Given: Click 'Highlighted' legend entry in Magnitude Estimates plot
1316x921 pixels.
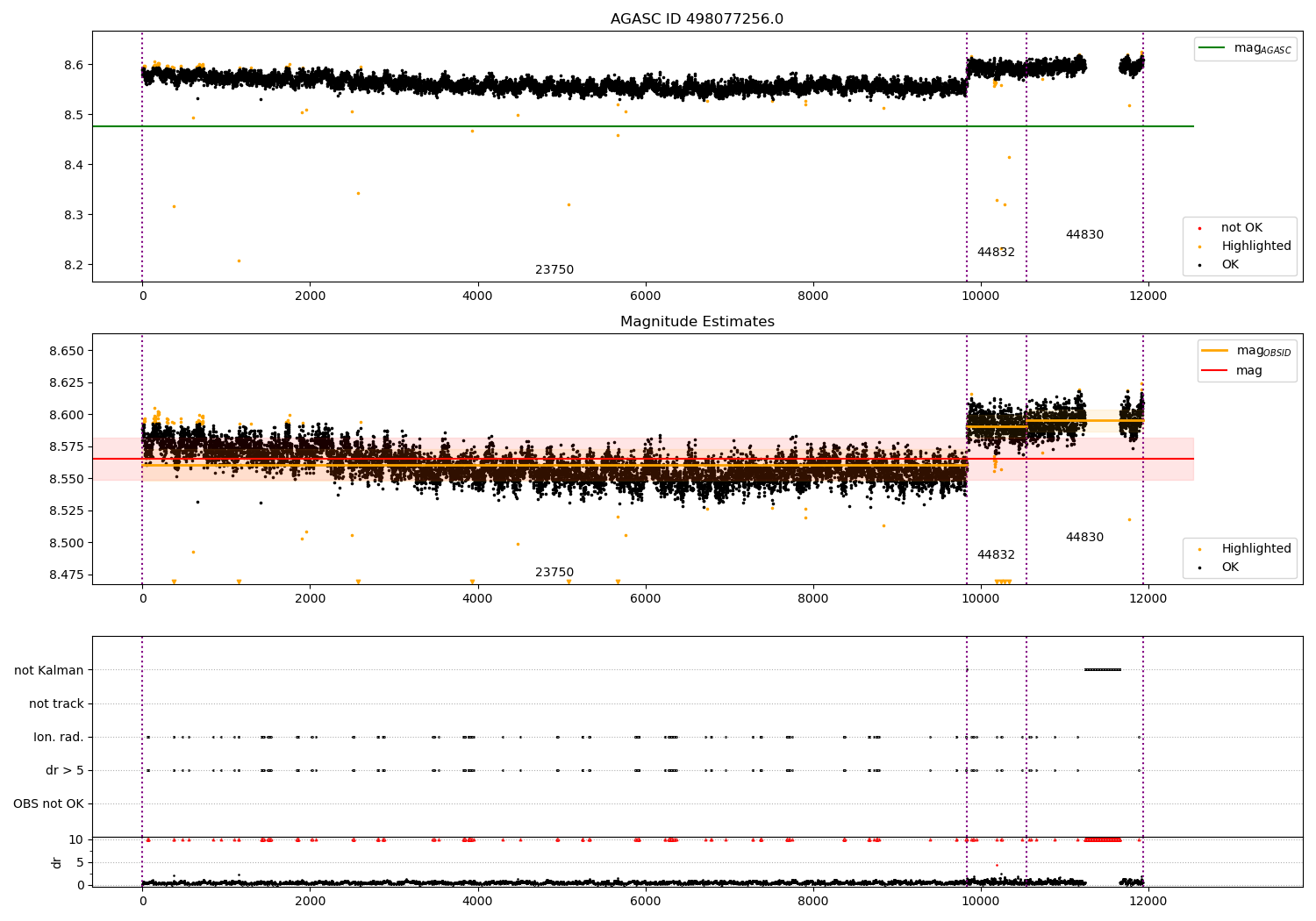Looking at the screenshot, I should point(1256,549).
